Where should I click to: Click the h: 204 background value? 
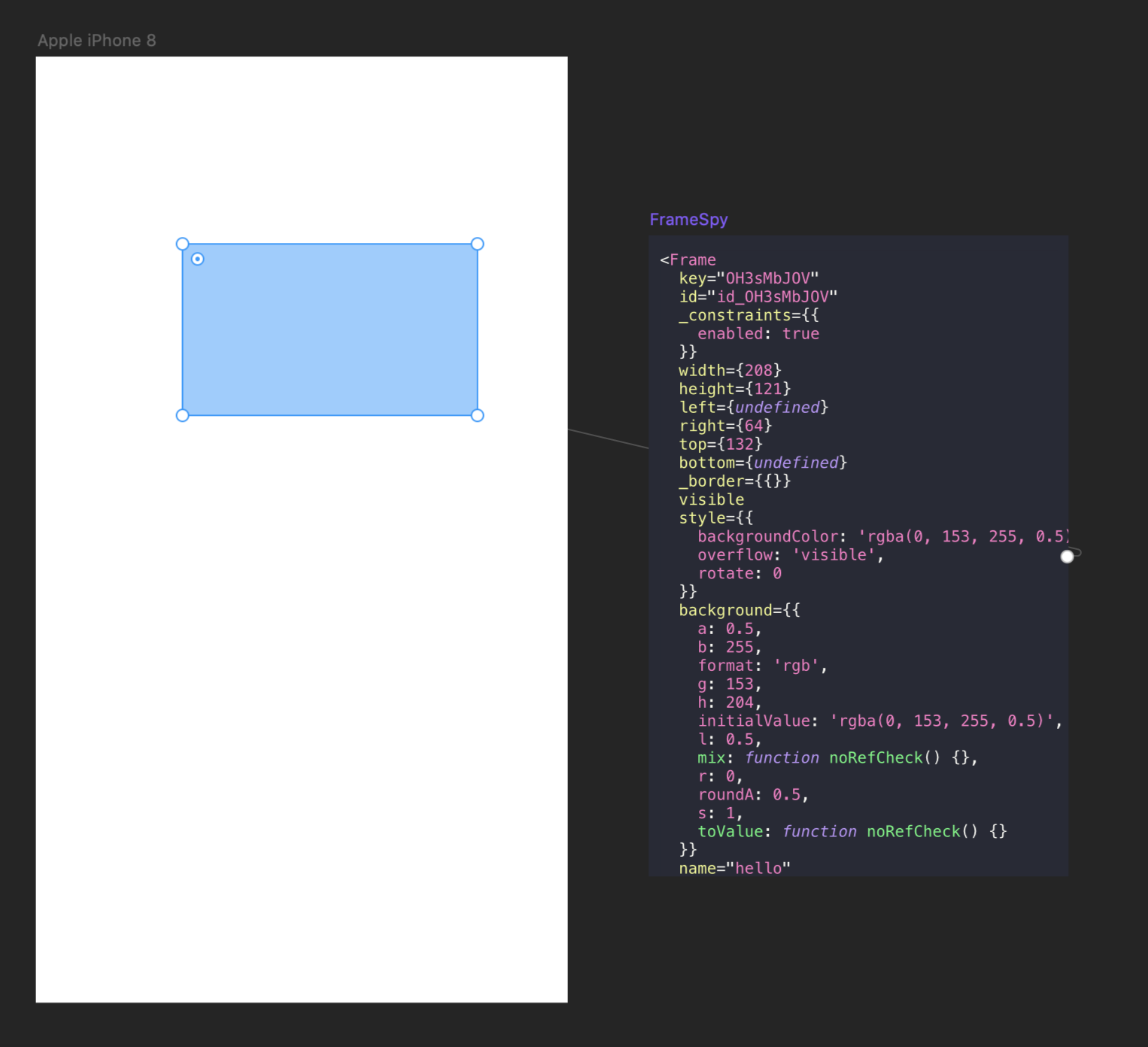pos(730,703)
